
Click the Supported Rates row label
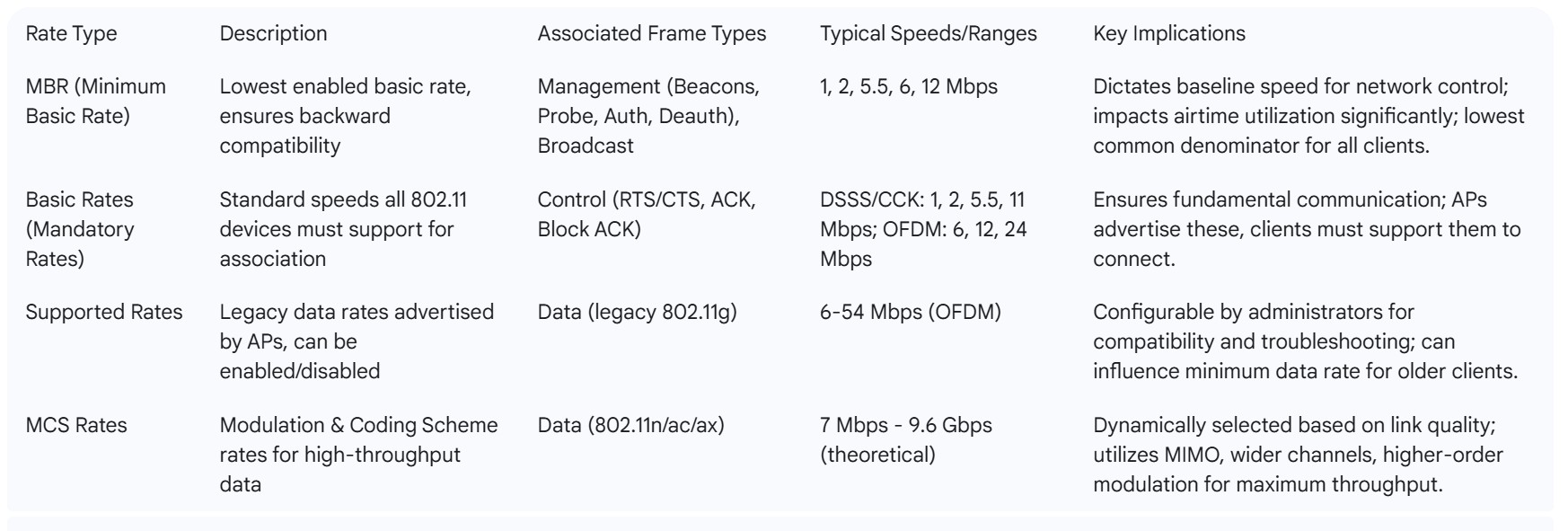pyautogui.click(x=104, y=312)
